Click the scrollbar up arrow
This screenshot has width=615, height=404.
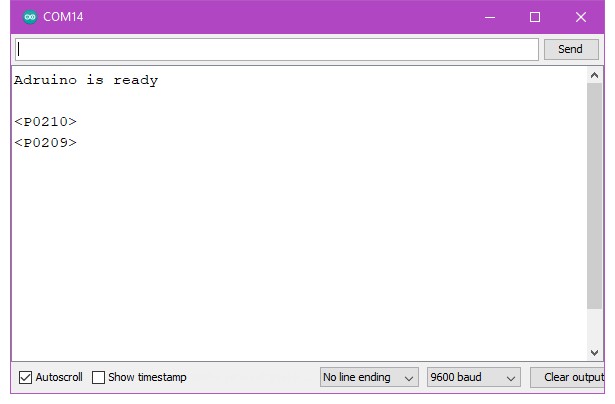(x=595, y=75)
